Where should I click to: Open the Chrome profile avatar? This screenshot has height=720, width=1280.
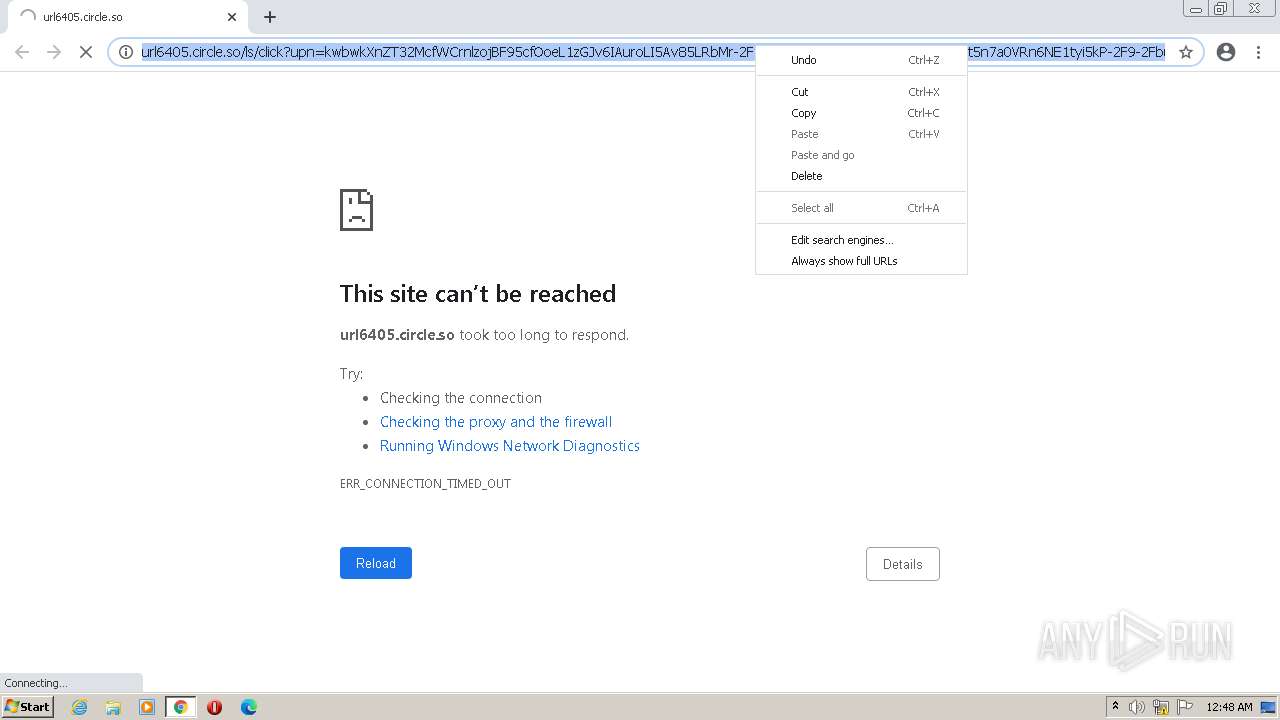(x=1226, y=52)
